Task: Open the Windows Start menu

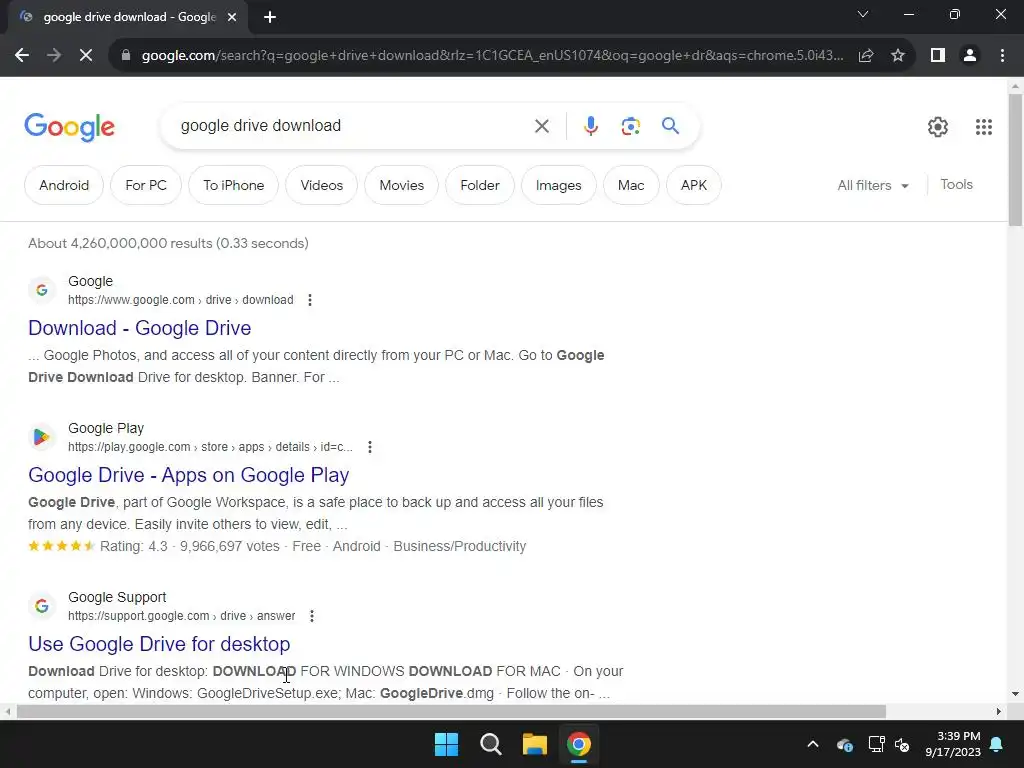Action: pyautogui.click(x=447, y=744)
